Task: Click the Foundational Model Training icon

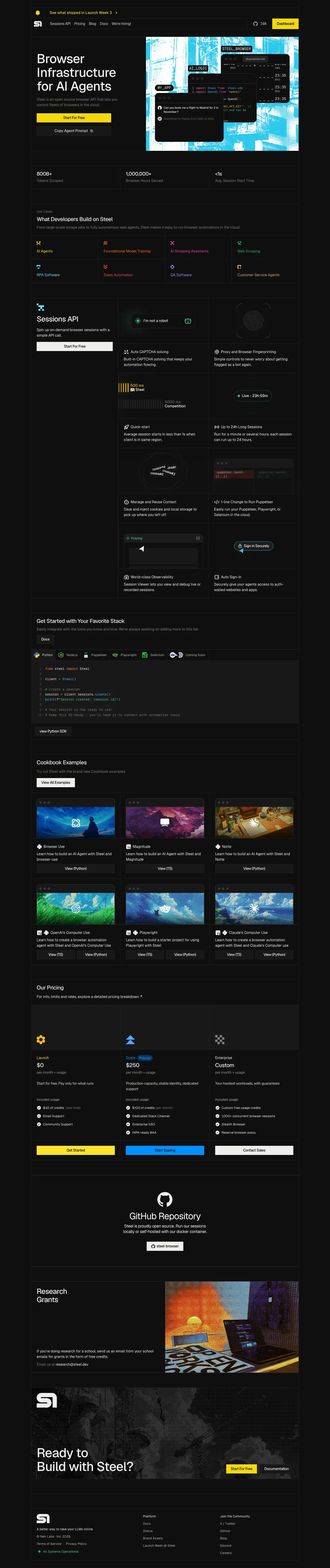Action: (x=105, y=243)
